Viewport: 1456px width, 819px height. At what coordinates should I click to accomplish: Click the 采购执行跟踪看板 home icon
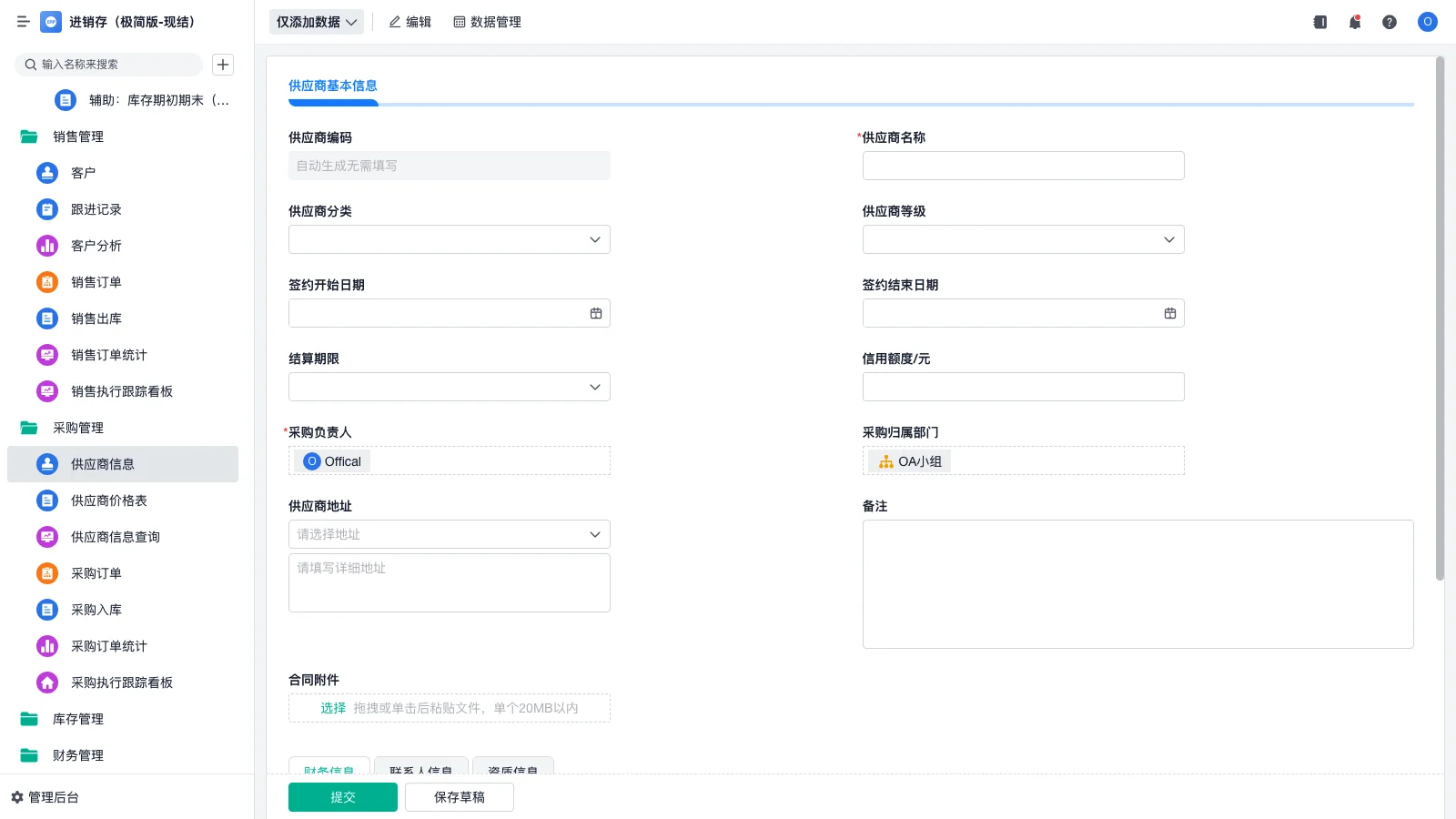[47, 682]
